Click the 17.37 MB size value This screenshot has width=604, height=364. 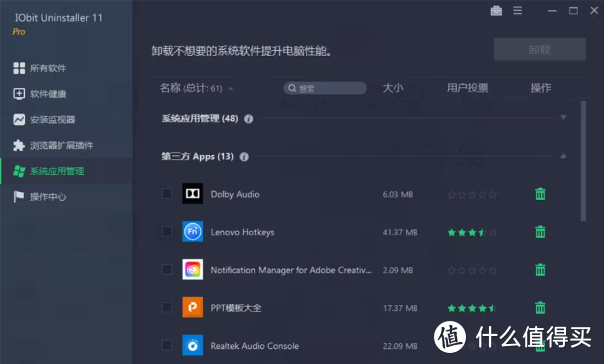[400, 308]
